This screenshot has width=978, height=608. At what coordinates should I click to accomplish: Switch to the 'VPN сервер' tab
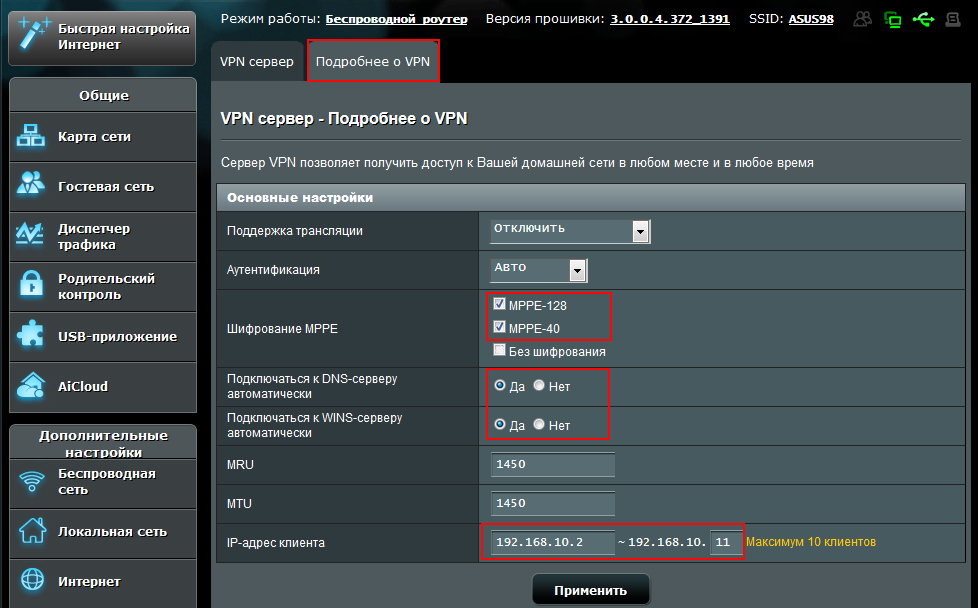(x=257, y=61)
